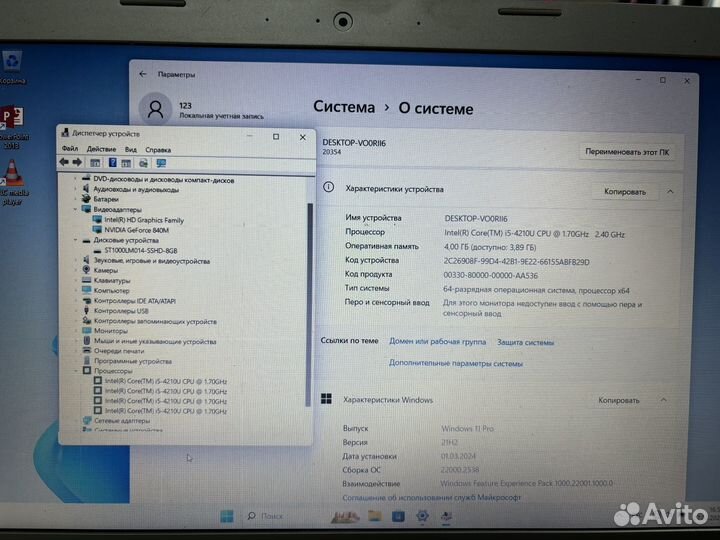
Task: Click the Переименовать этот ПК button
Action: tap(627, 152)
